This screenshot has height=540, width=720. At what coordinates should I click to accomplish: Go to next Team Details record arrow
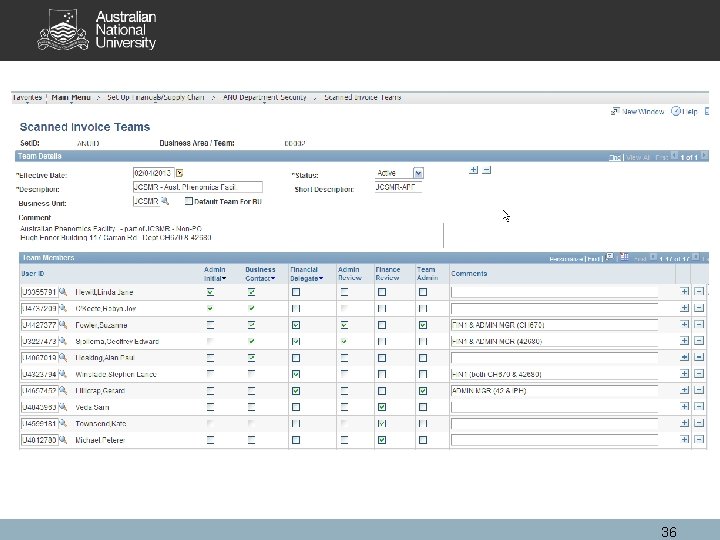704,156
